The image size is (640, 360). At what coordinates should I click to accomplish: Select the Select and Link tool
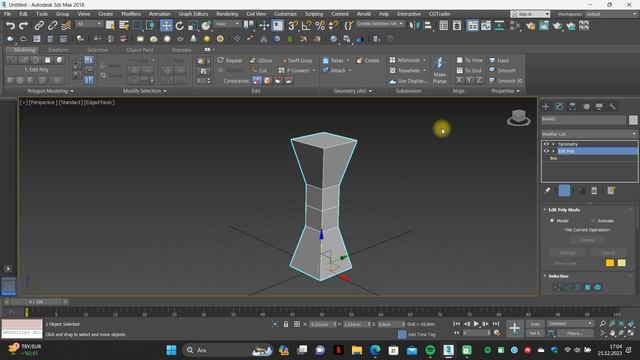pos(39,26)
